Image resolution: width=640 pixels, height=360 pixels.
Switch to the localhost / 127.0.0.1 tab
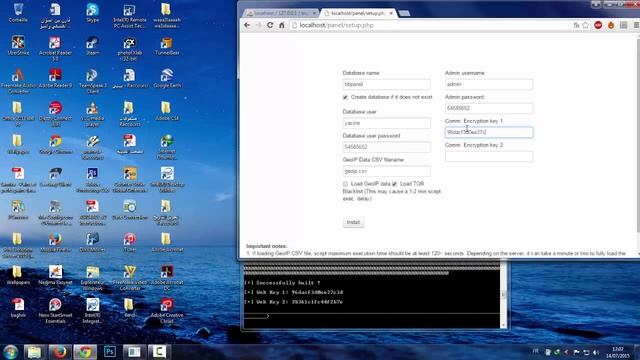click(280, 13)
